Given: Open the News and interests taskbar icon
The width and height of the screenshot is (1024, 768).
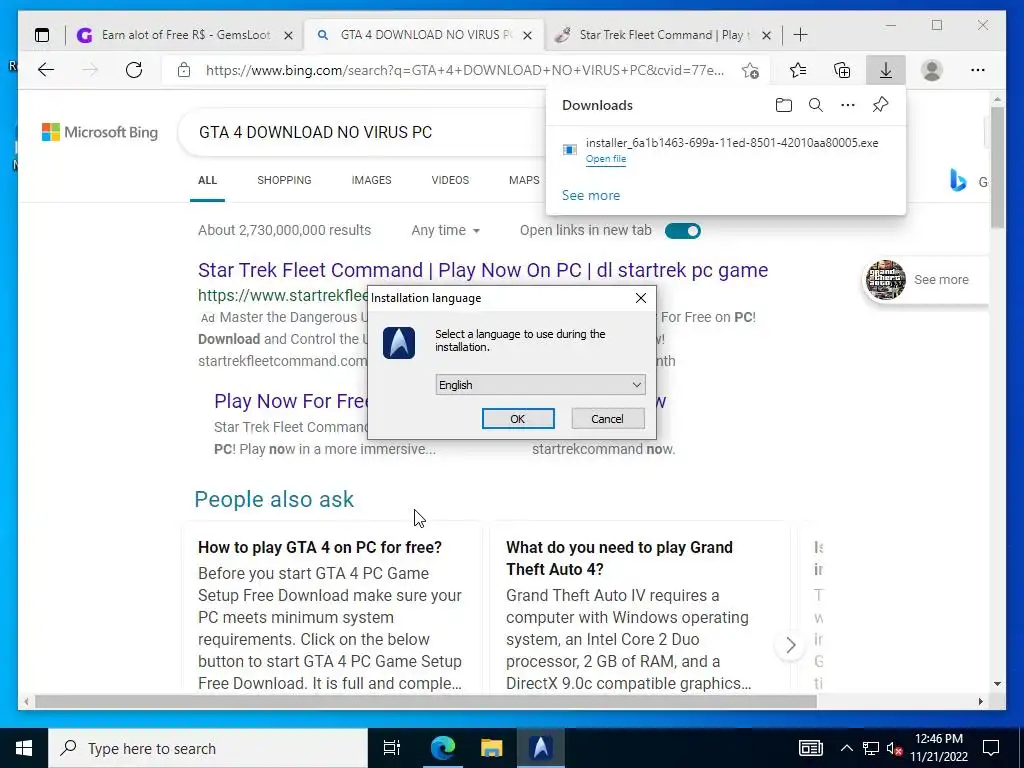Looking at the screenshot, I should [x=810, y=748].
